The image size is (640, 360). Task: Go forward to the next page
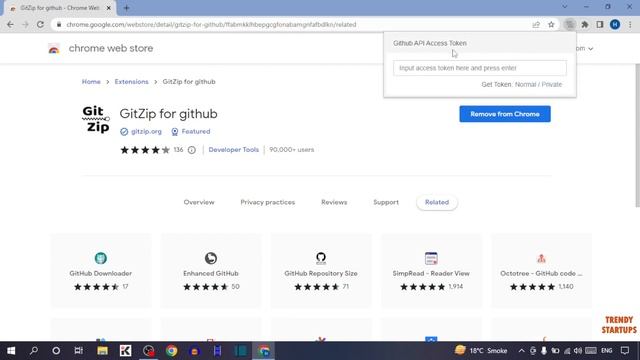(25, 24)
